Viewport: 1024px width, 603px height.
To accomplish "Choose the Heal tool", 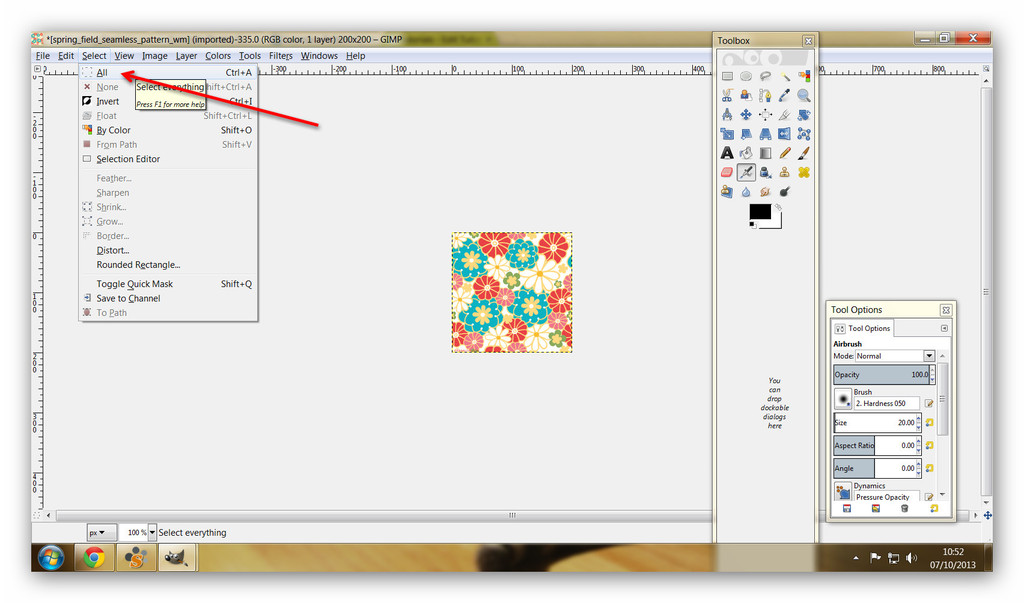I will click(804, 172).
